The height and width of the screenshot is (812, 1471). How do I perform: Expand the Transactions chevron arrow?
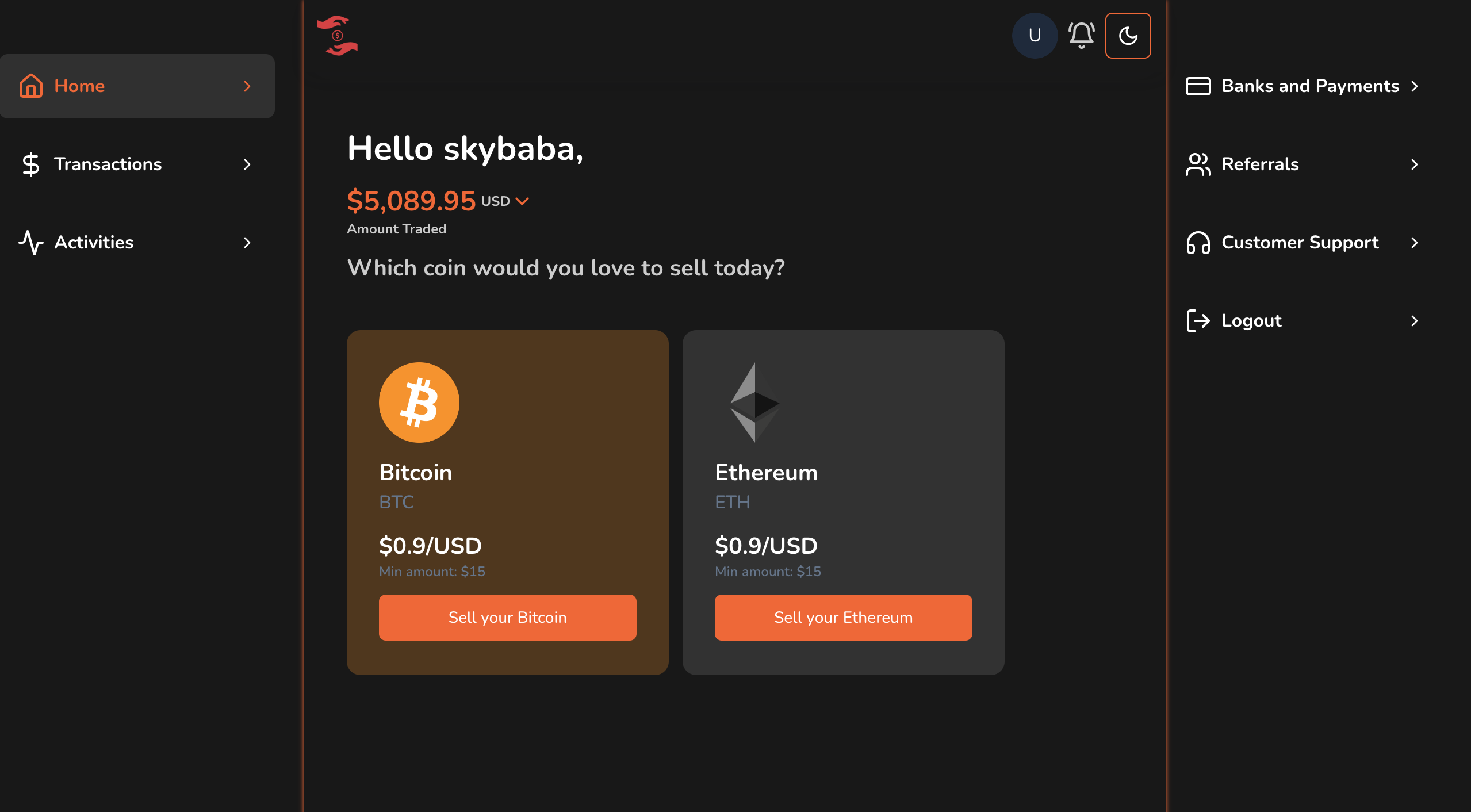247,164
